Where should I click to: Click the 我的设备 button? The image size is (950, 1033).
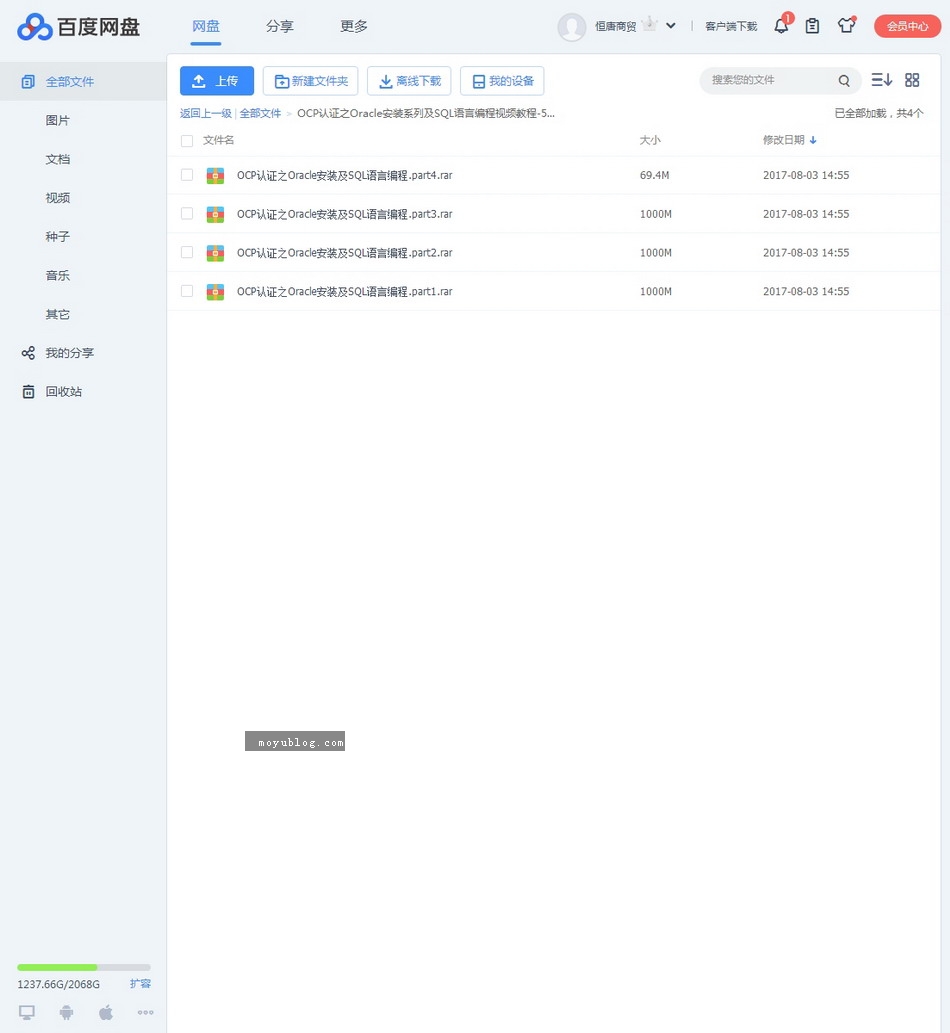pyautogui.click(x=502, y=81)
